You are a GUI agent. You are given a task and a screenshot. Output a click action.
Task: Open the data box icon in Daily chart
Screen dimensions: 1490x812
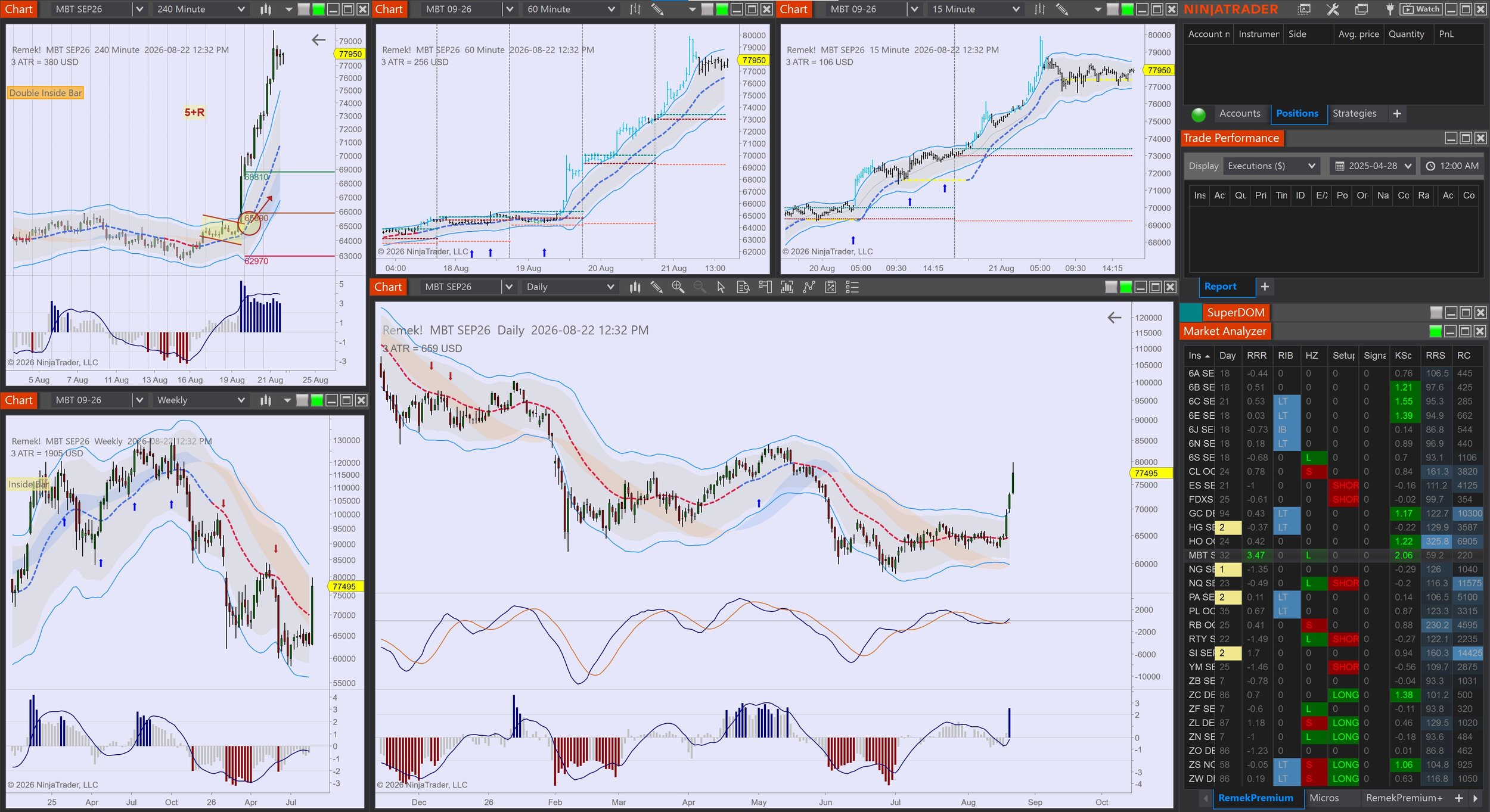coord(743,287)
